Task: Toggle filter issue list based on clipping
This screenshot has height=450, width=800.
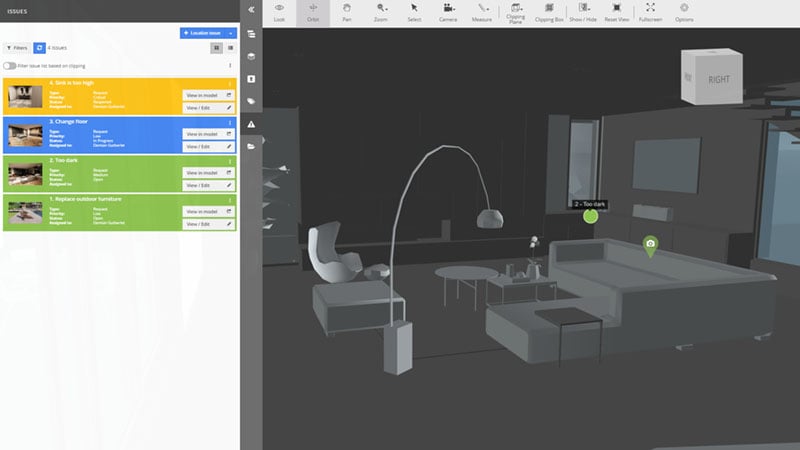Action: (x=9, y=66)
